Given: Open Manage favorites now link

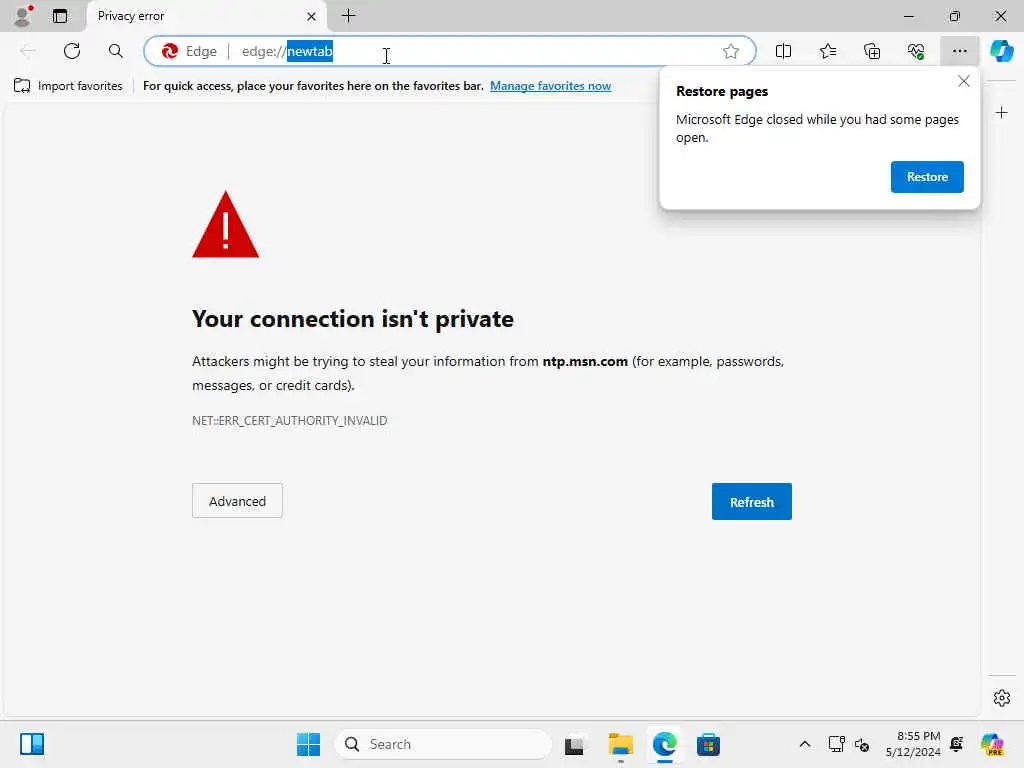Looking at the screenshot, I should [551, 86].
